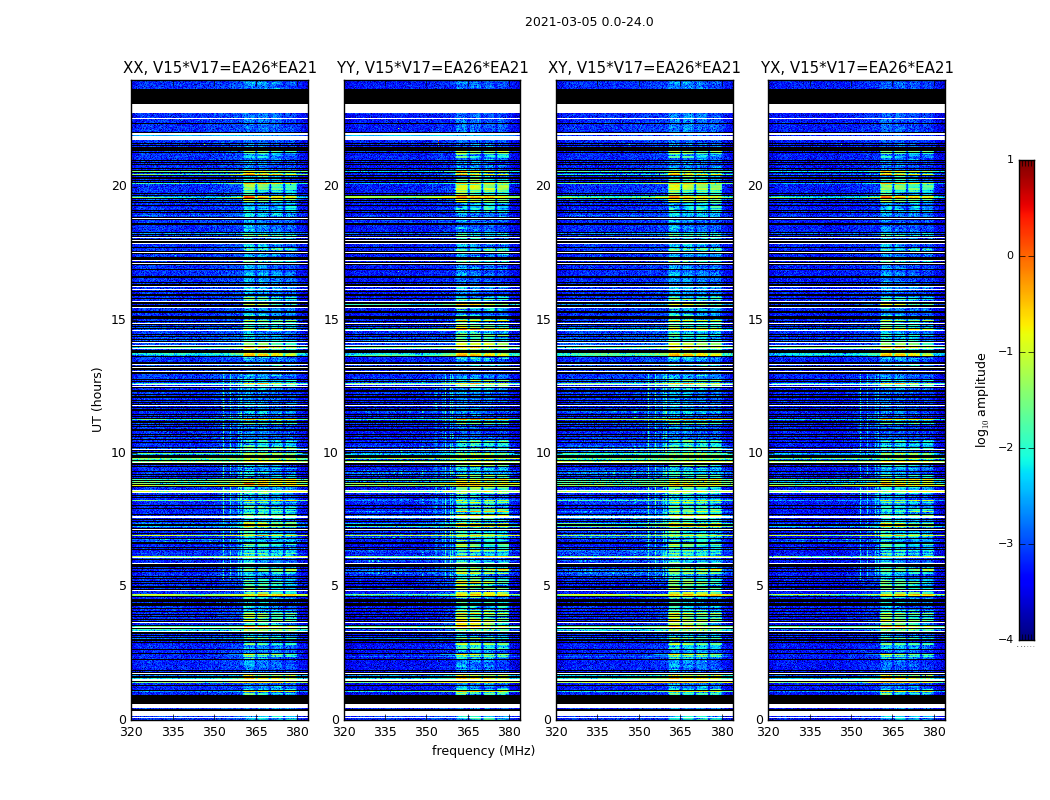Open the XX spectrogram panel
The height and width of the screenshot is (800, 1050).
coord(219,400)
